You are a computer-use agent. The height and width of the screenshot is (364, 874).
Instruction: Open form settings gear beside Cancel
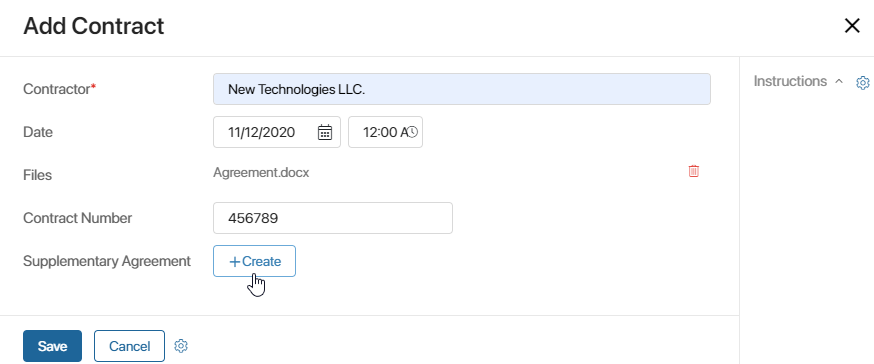pyautogui.click(x=181, y=346)
